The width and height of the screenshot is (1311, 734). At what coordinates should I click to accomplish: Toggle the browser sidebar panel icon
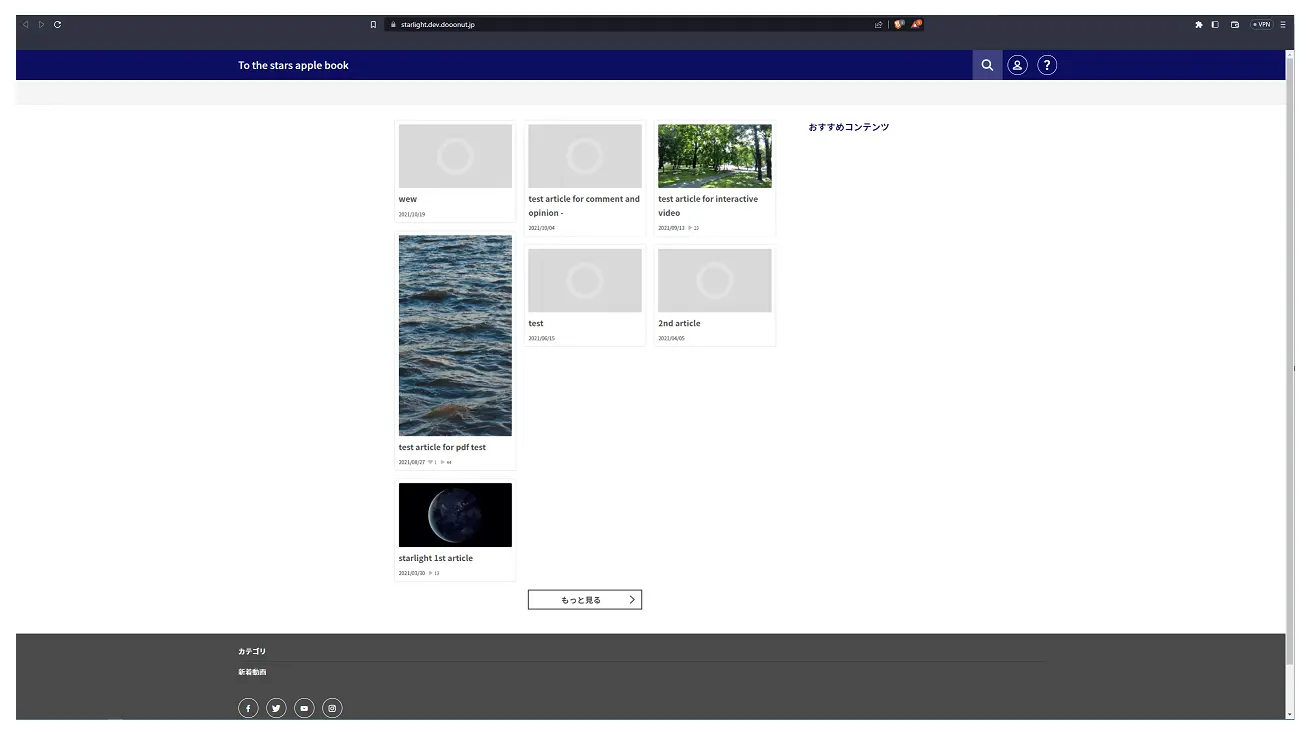click(1215, 24)
